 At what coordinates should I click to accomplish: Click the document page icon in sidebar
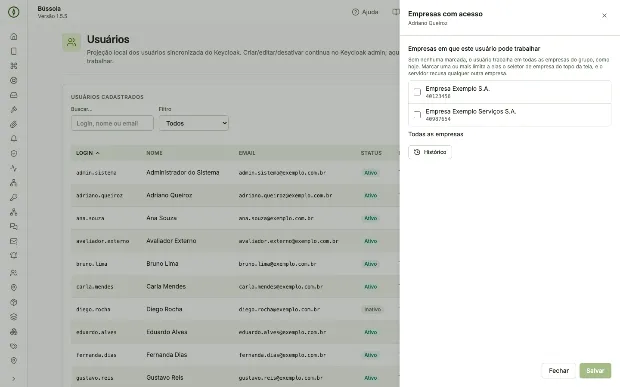[14, 51]
